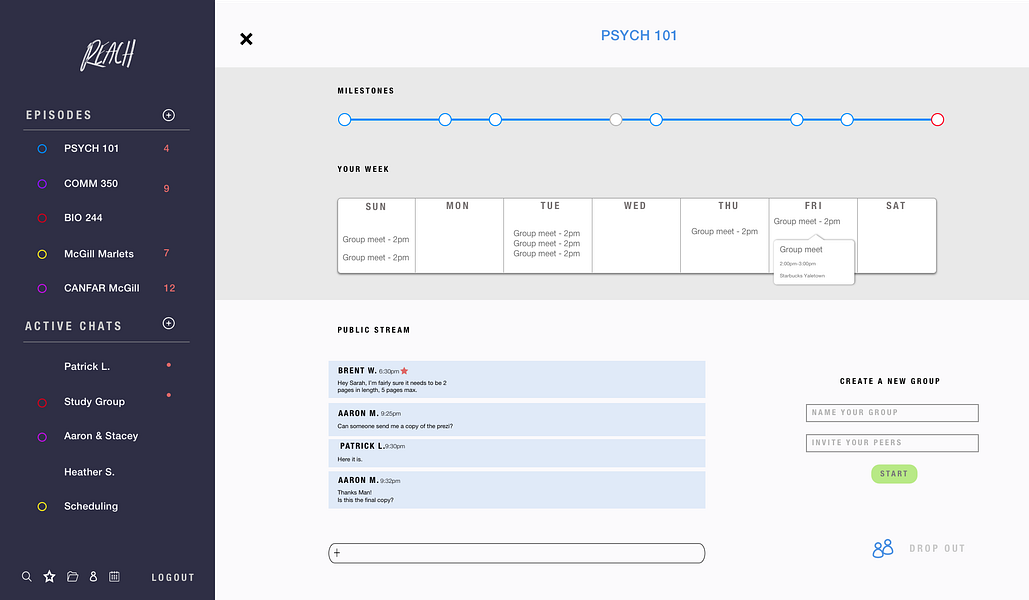Add a new episode with plus icon
The width and height of the screenshot is (1029, 600).
coord(168,115)
